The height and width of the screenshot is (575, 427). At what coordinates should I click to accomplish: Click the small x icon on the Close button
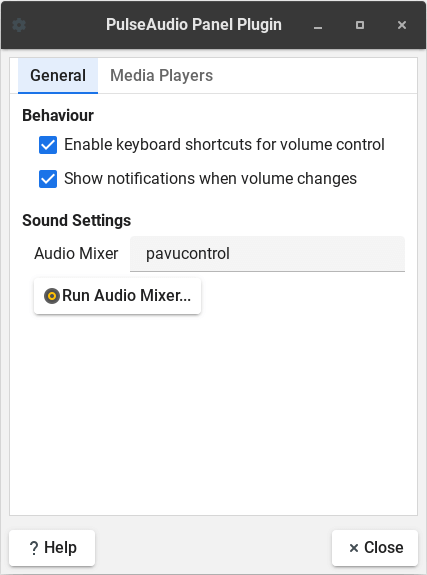(x=354, y=548)
